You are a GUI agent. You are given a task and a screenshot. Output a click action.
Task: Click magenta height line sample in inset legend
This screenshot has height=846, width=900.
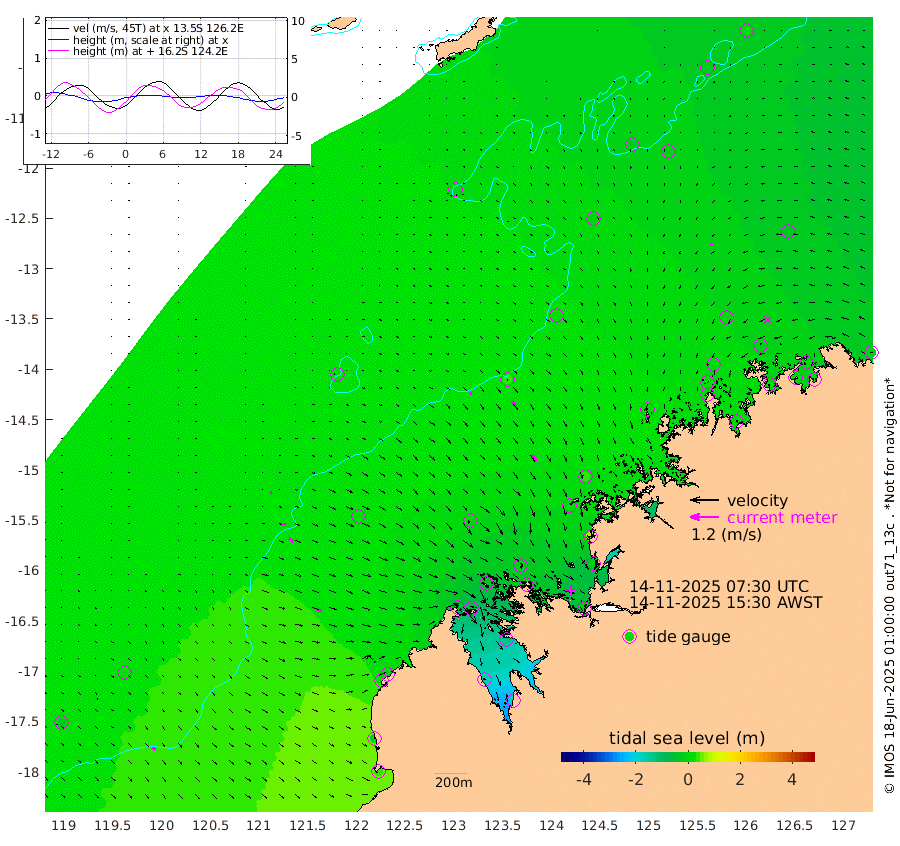(58, 52)
